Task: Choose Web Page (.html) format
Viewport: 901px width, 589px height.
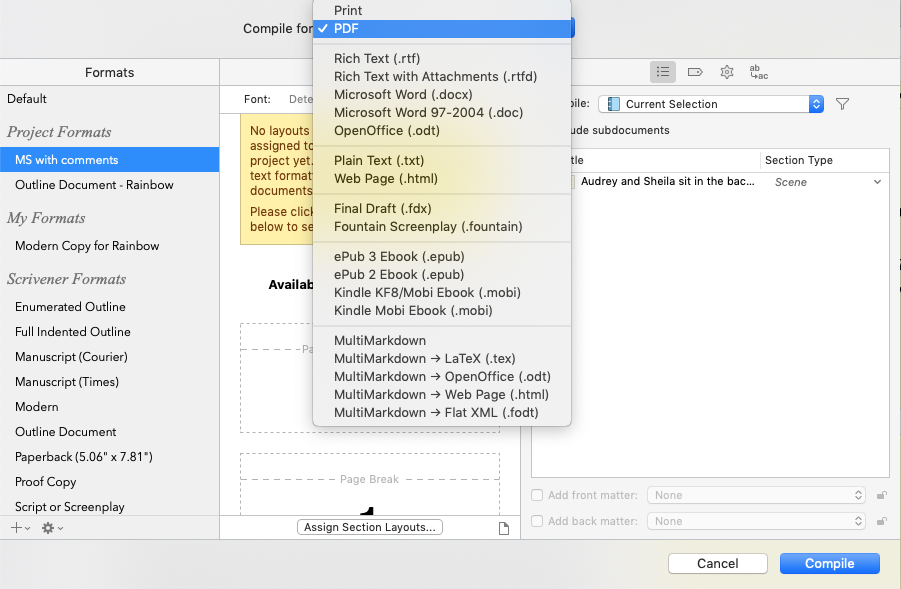Action: pyautogui.click(x=442, y=179)
